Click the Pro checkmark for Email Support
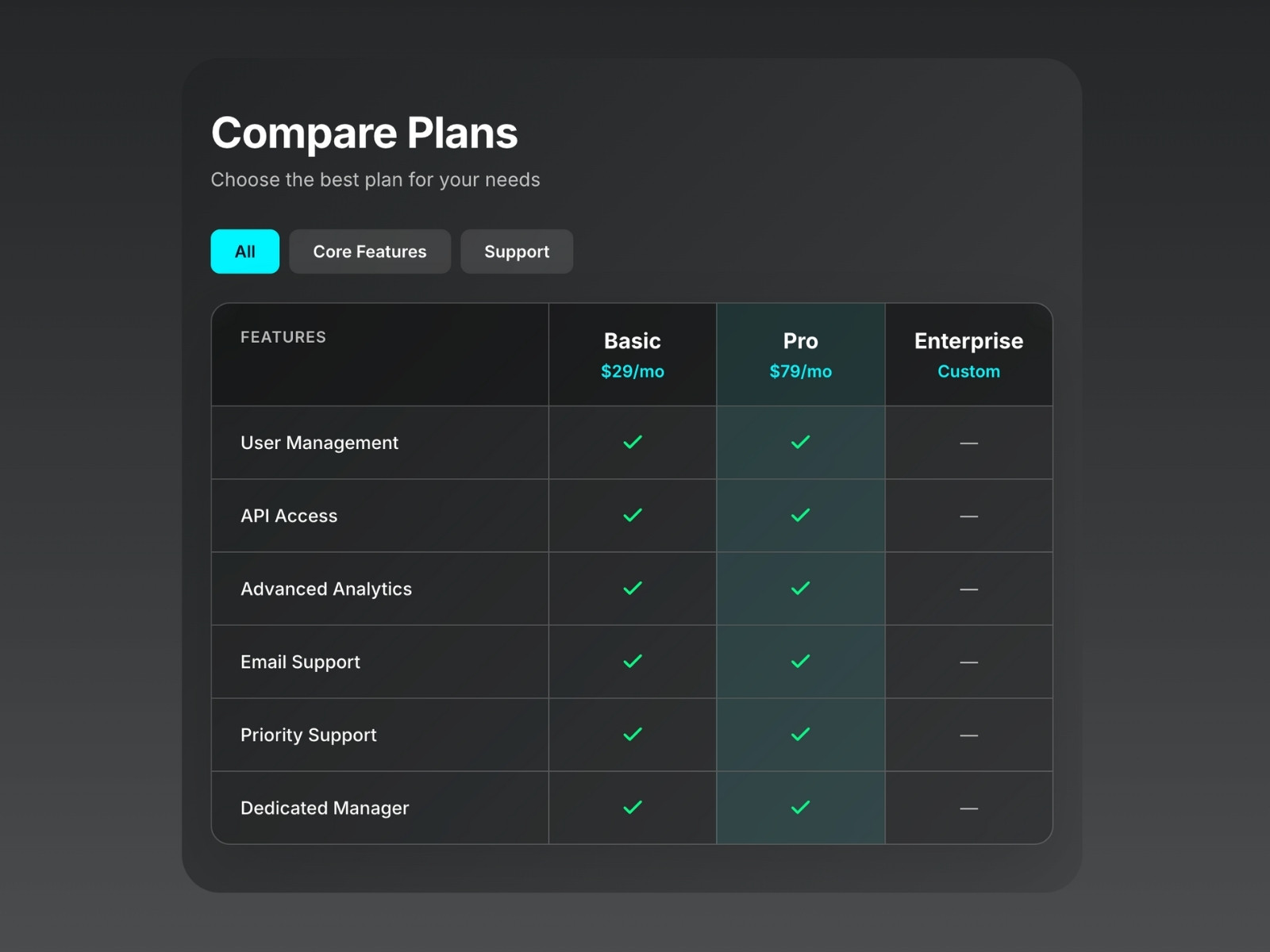Screen dimensions: 1270x952 coord(801,662)
